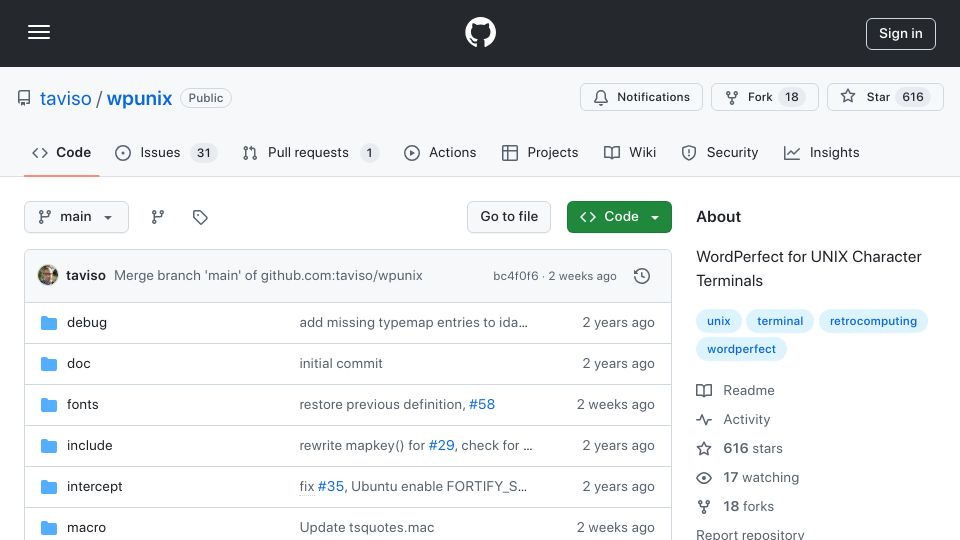The image size is (960, 540).
Task: Click taviso's avatar in commit row
Action: coord(48,276)
